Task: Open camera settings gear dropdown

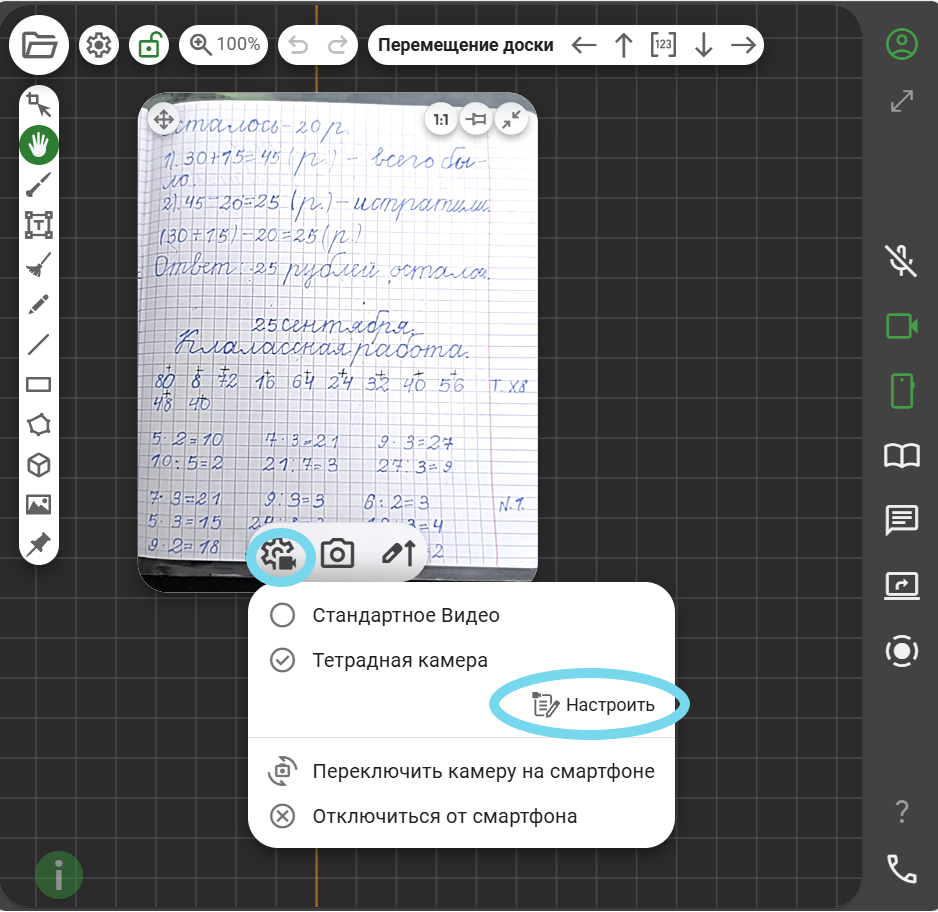Action: coord(278,553)
